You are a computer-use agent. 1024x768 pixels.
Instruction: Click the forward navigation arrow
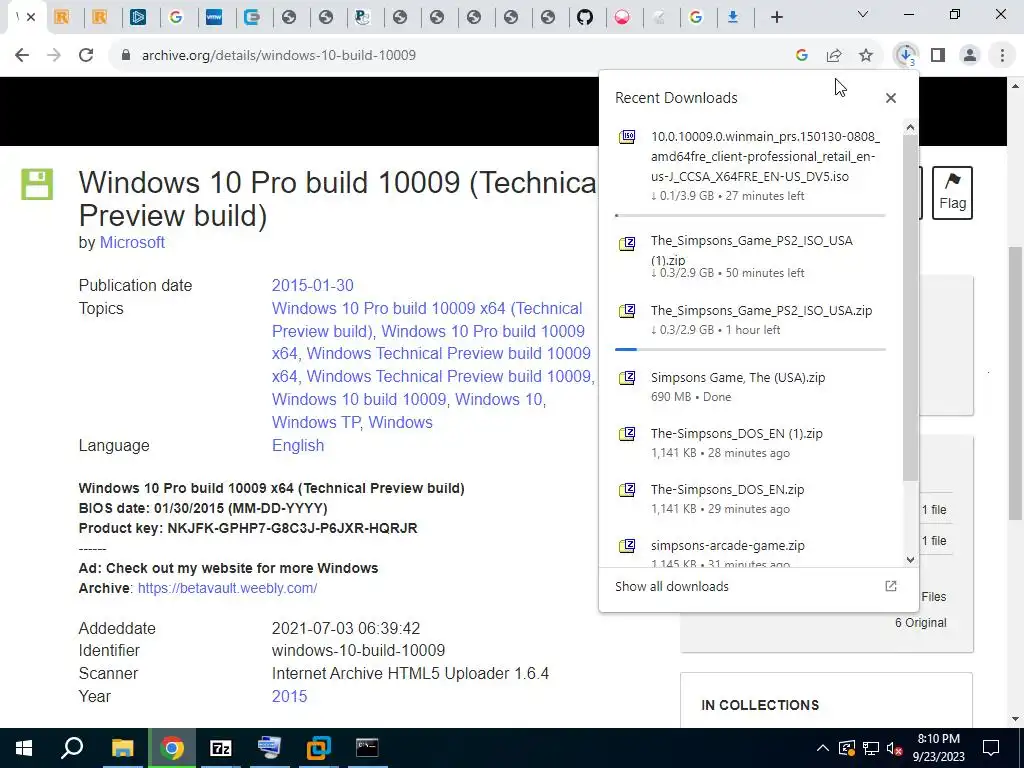coord(54,55)
